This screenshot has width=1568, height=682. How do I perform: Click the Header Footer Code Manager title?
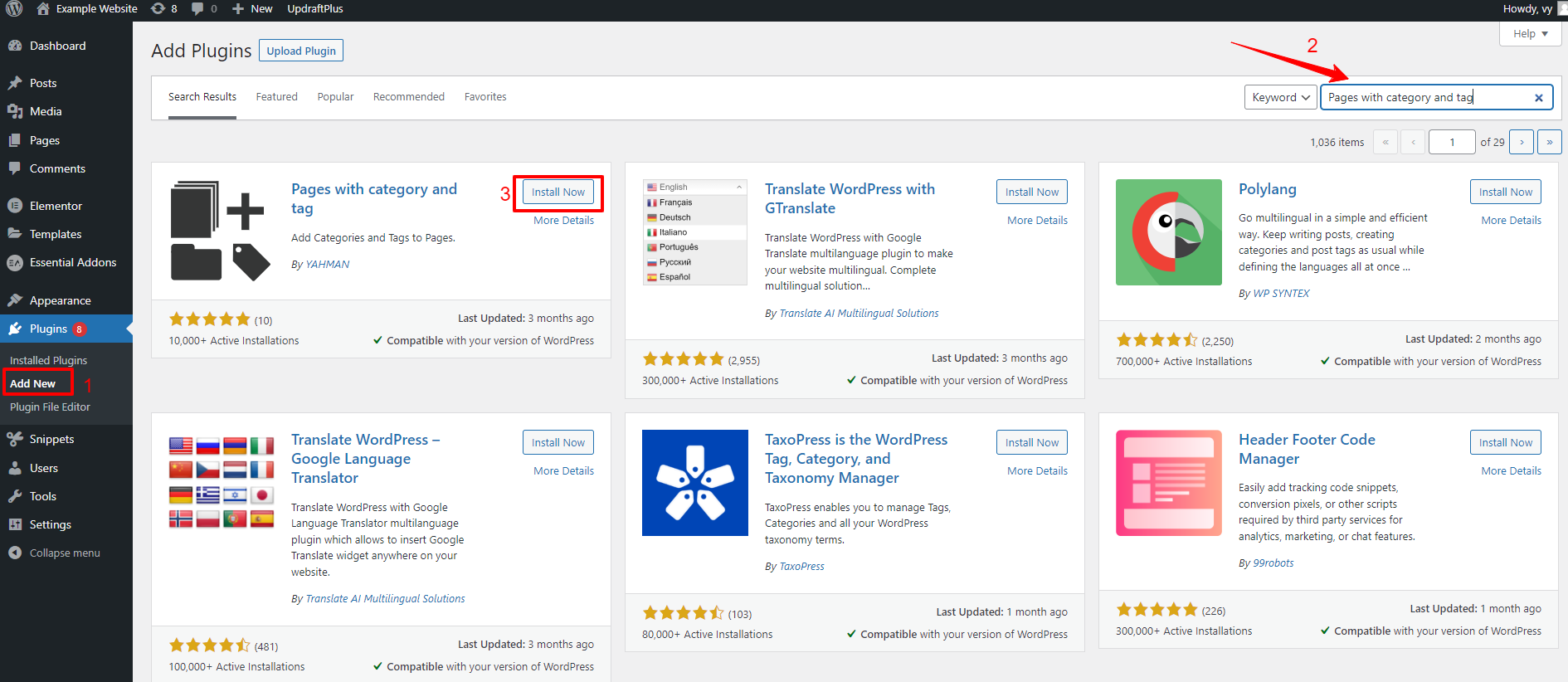1307,449
